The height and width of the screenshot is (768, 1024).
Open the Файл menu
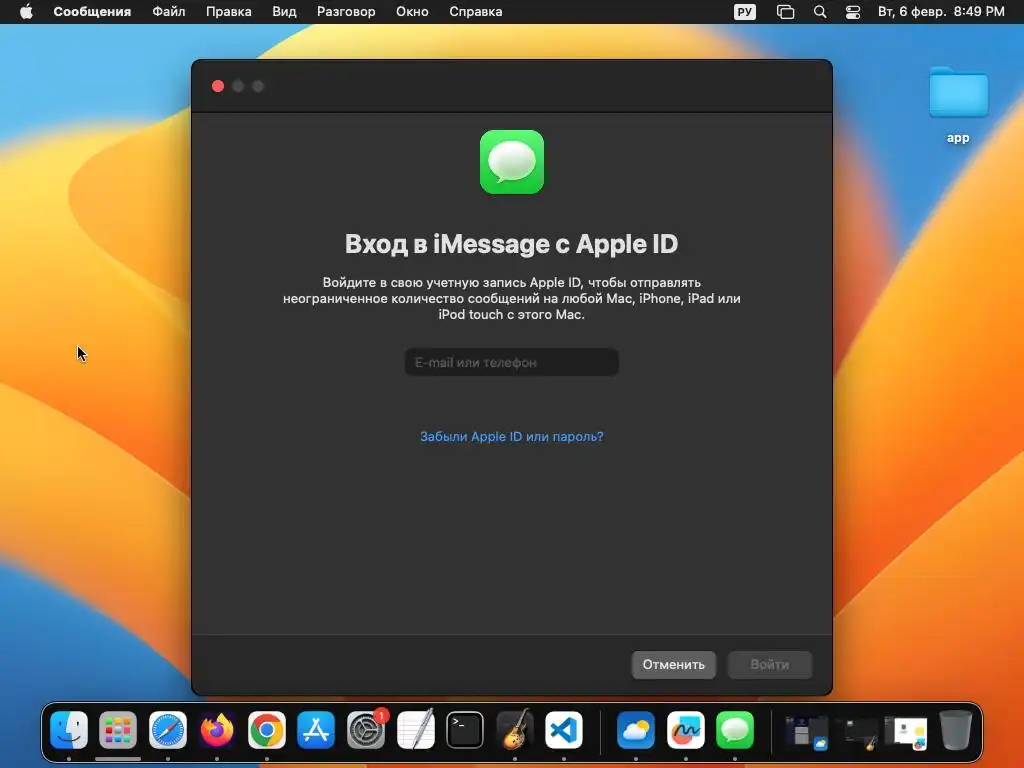[x=168, y=12]
